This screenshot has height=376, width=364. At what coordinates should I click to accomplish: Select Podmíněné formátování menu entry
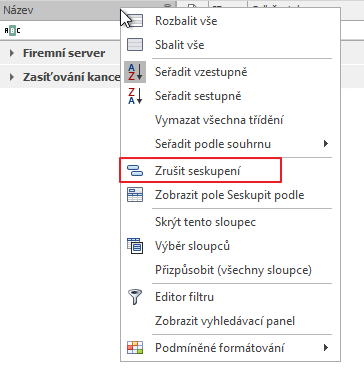coord(230,348)
